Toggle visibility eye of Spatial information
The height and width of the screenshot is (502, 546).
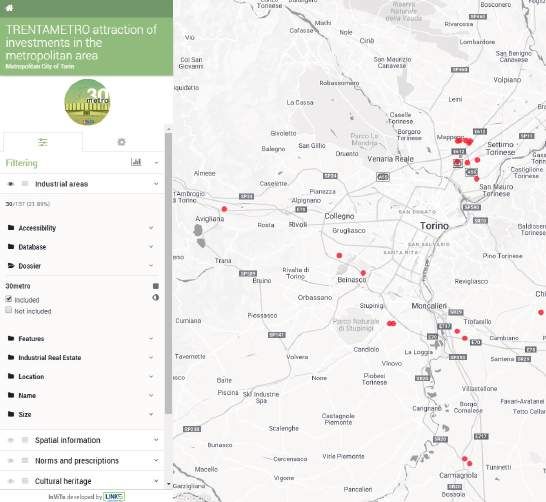tap(11, 440)
